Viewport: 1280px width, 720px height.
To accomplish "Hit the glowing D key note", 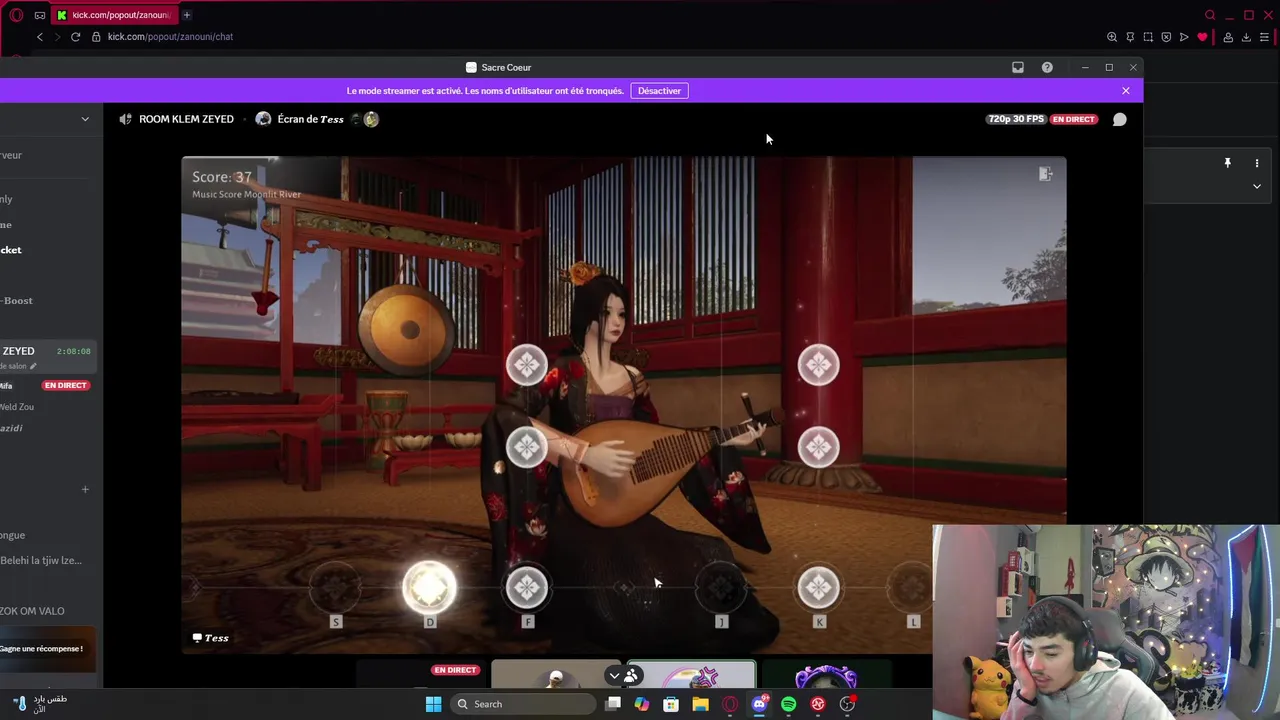I will click(x=429, y=587).
